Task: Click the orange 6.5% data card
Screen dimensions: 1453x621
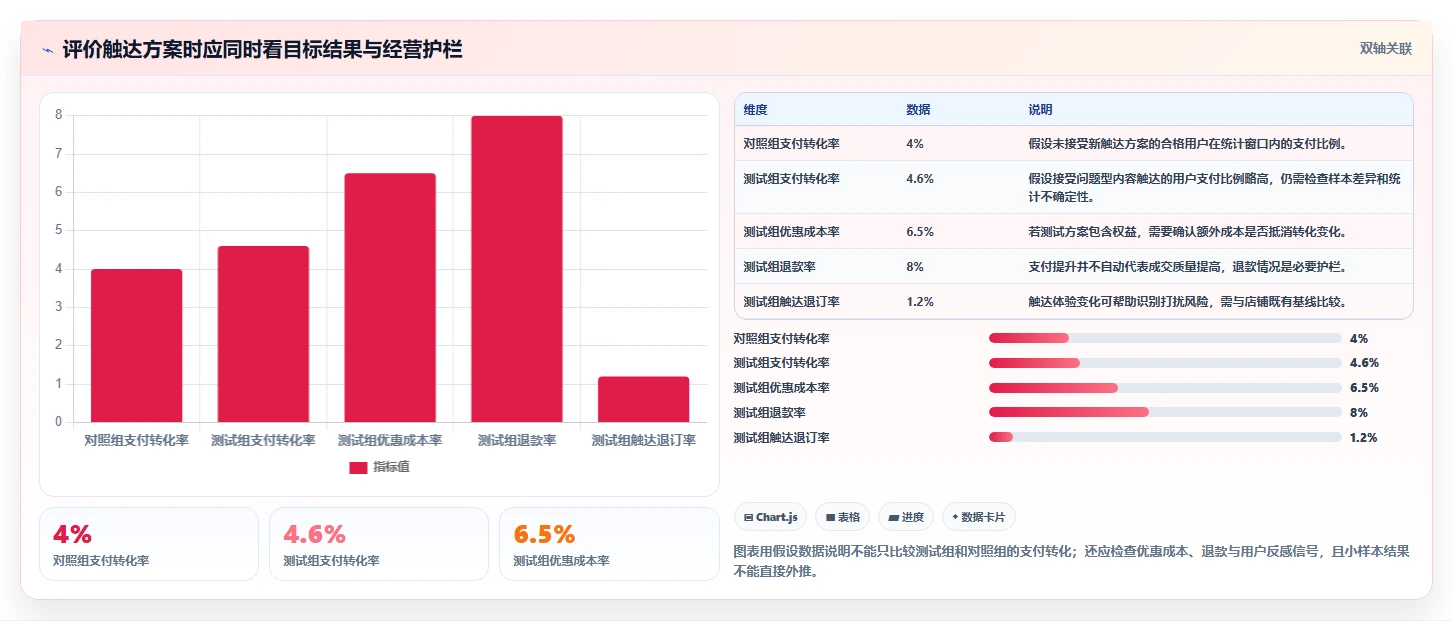Action: (609, 544)
